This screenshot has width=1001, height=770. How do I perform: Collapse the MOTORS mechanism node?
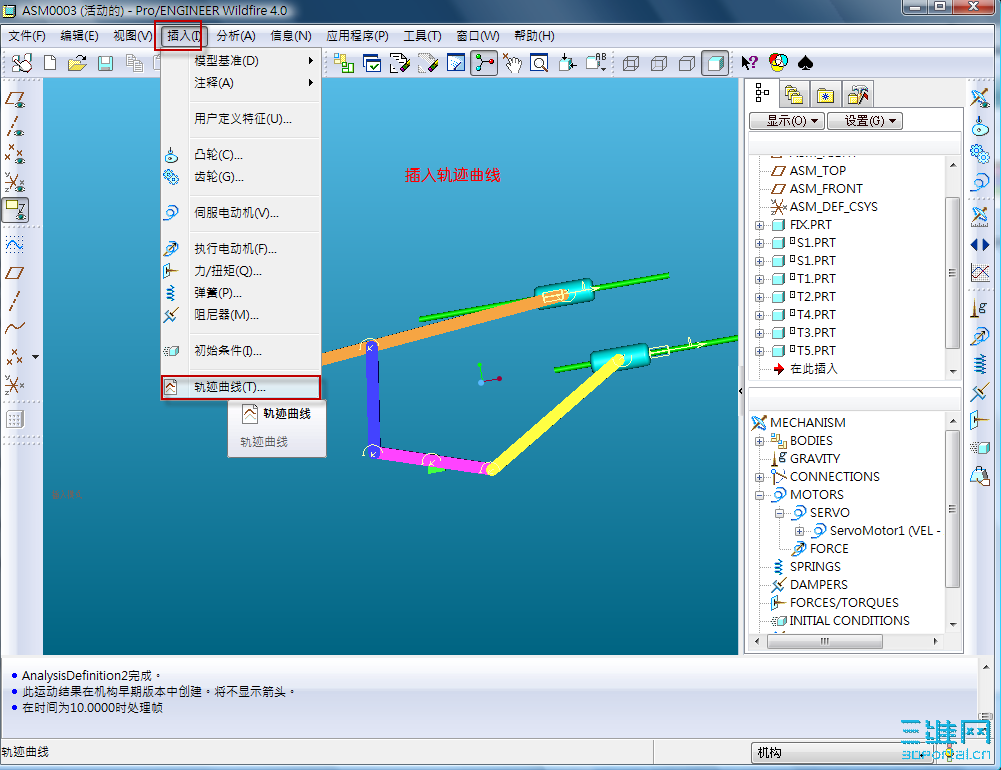759,495
